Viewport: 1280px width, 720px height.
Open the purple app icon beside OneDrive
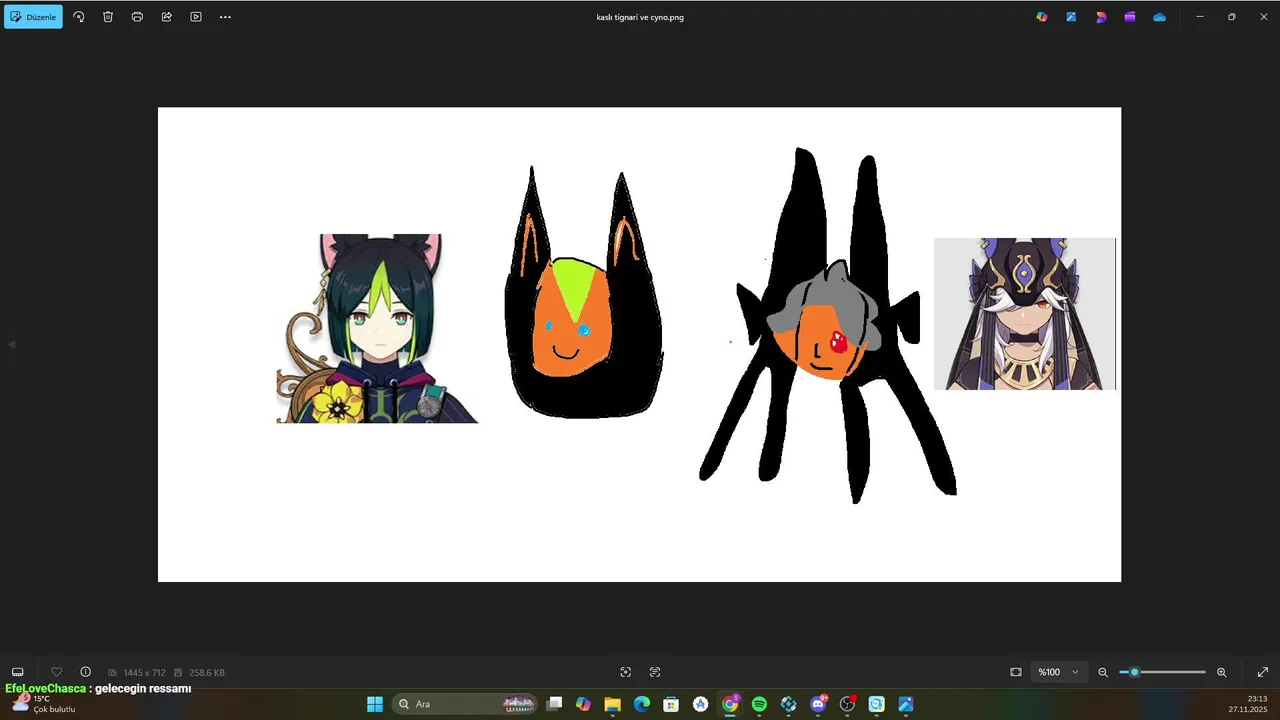[x=1130, y=17]
